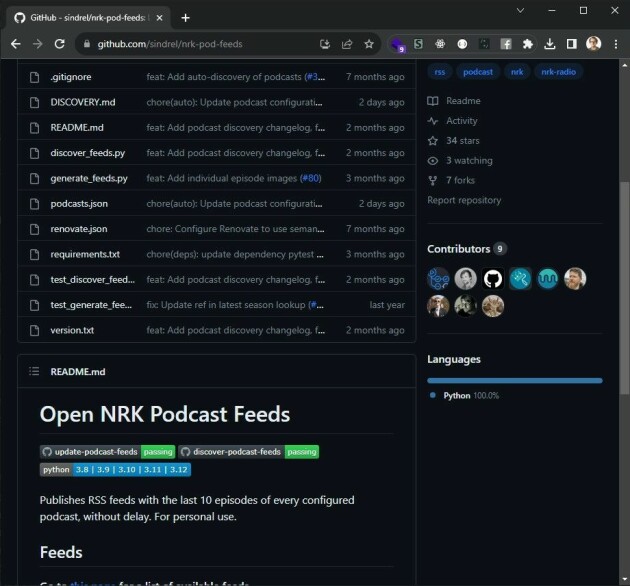Viewport: 630px width, 586px height.
Task: Select the GitHub sindrel/nrk-pod-feeds tab
Action: 87,18
